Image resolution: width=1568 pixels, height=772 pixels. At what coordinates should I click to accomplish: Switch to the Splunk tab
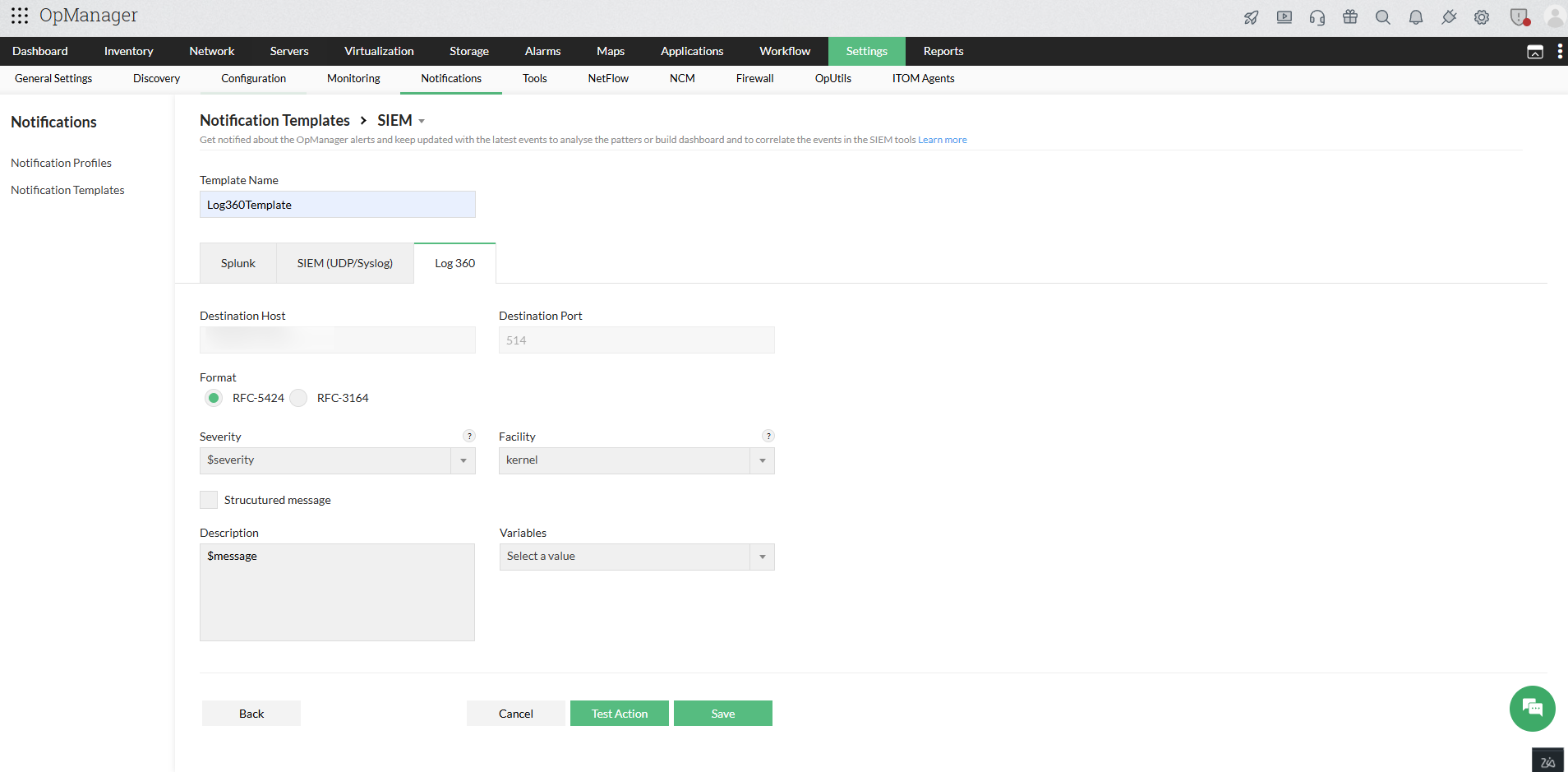click(x=238, y=263)
